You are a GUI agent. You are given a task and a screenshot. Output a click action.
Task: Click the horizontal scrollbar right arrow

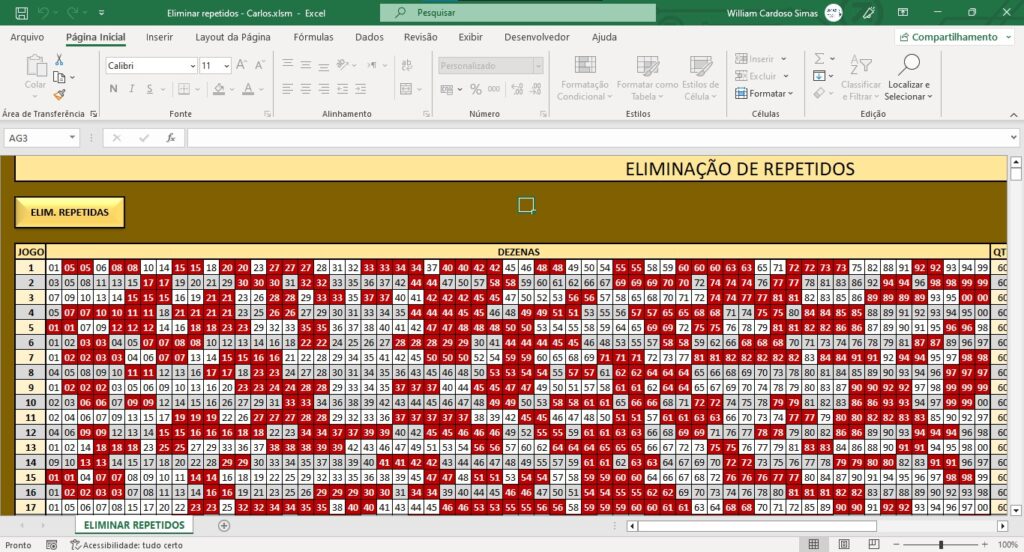[1002, 525]
